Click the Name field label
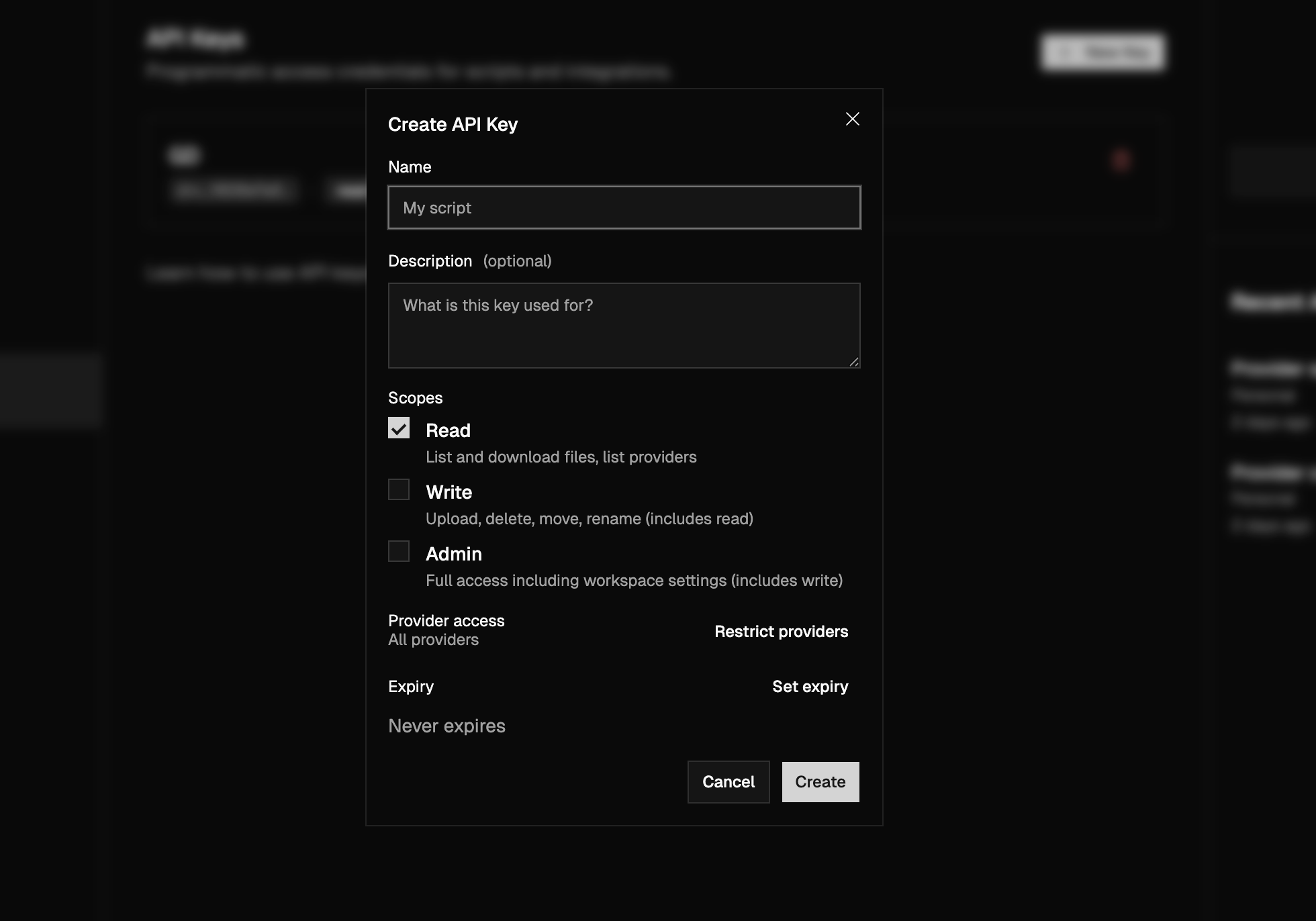1316x921 pixels. pyautogui.click(x=410, y=167)
